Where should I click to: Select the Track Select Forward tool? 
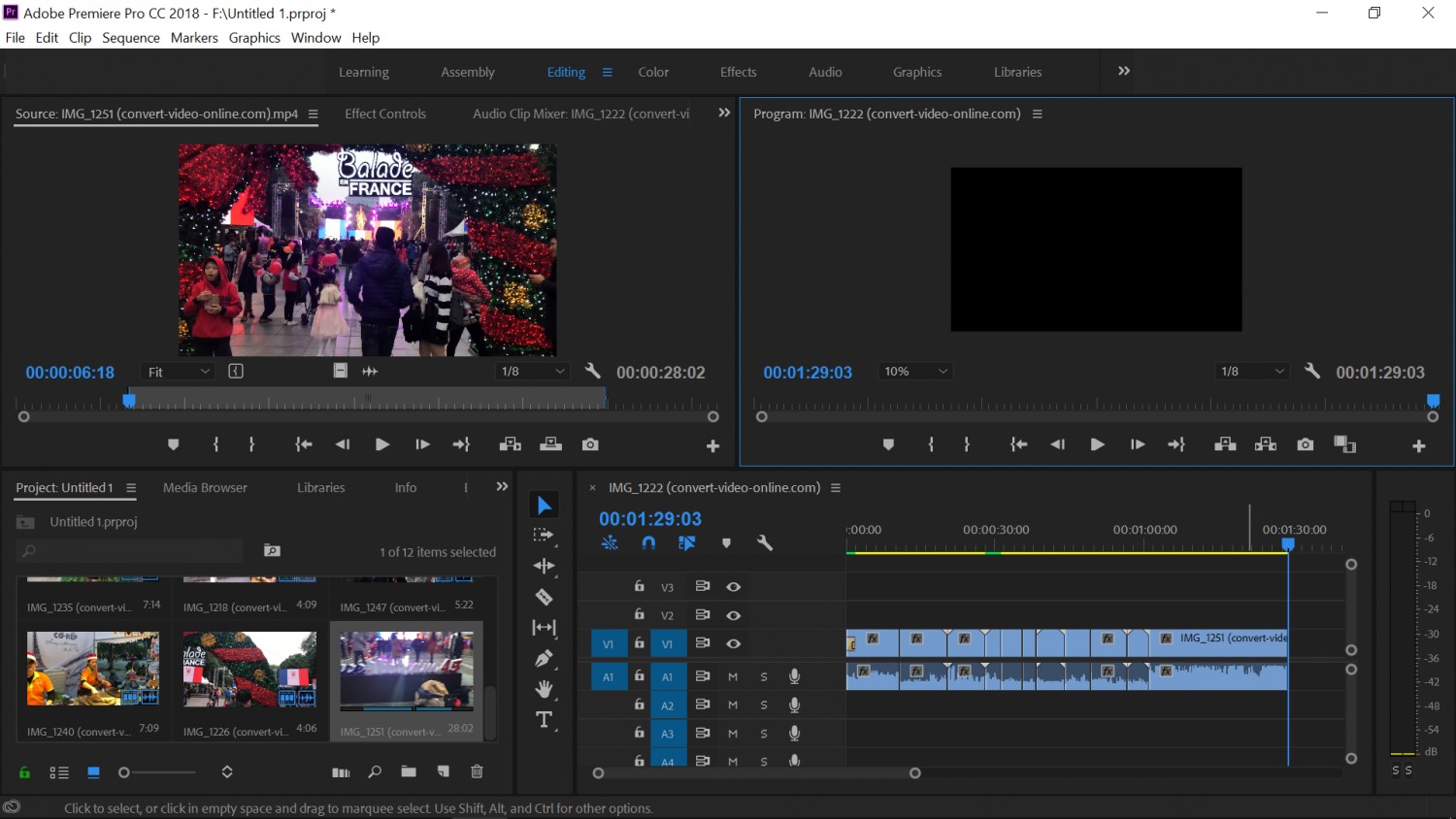coord(544,535)
